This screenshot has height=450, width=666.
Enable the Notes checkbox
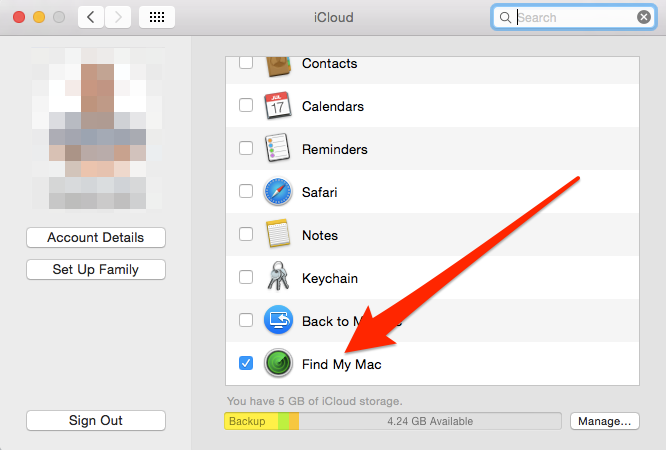pyautogui.click(x=246, y=234)
